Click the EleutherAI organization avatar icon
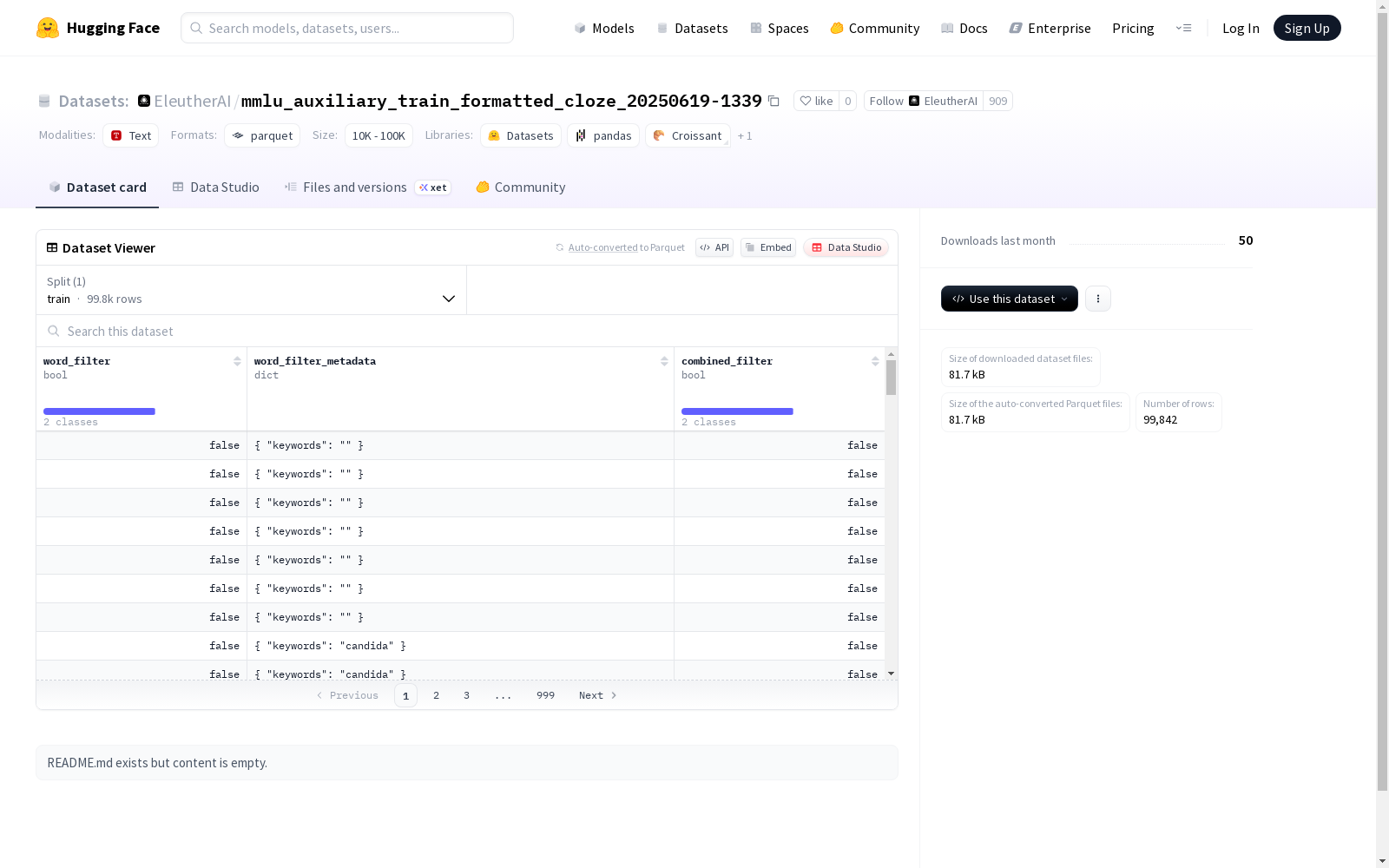1389x868 pixels. coord(144,101)
